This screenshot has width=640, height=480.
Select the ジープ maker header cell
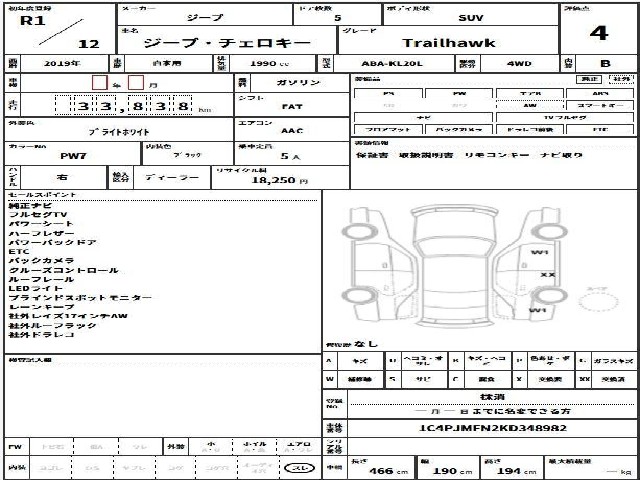pyautogui.click(x=205, y=14)
